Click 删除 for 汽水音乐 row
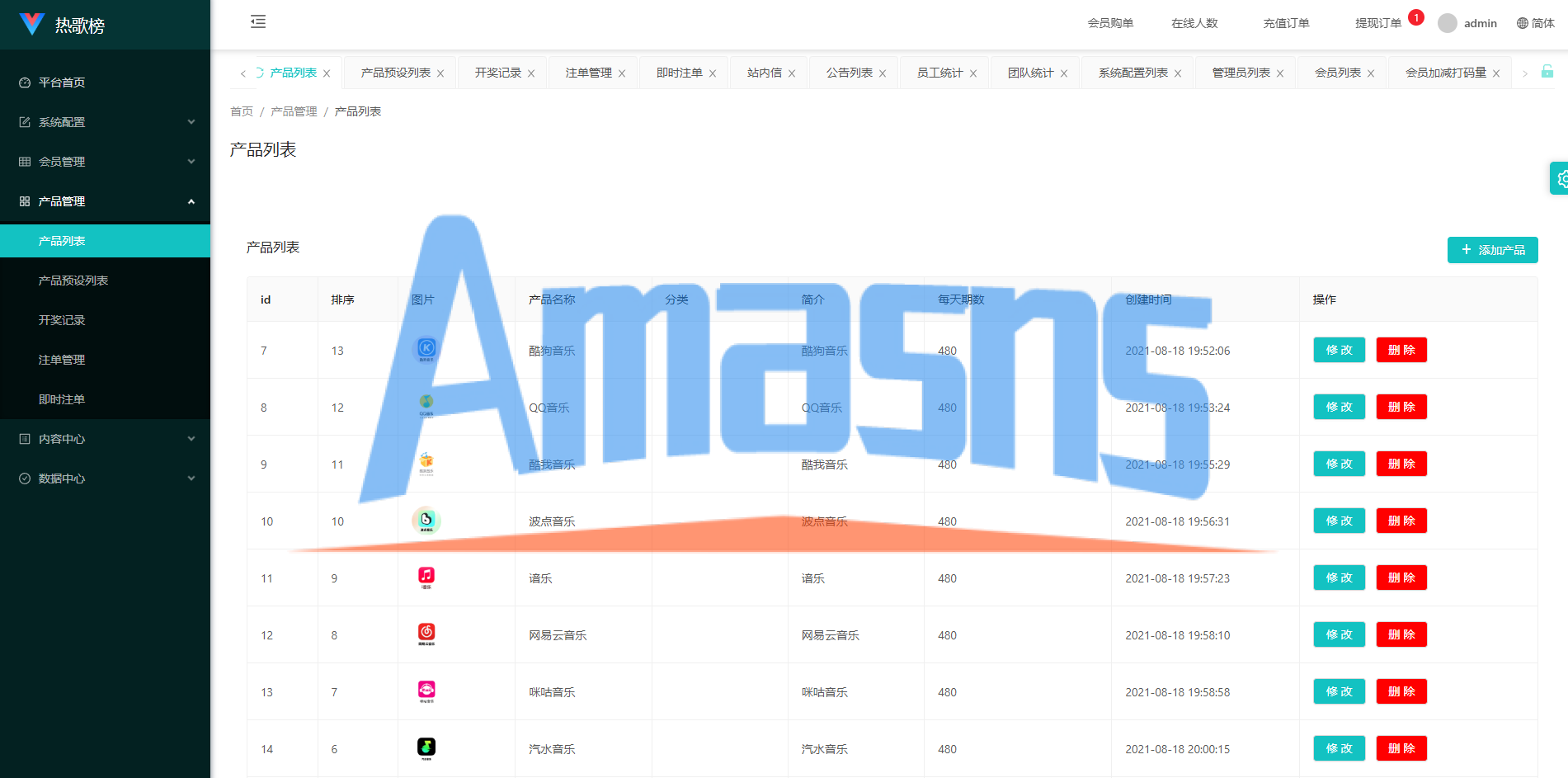Viewport: 1568px width, 778px height. [1401, 748]
